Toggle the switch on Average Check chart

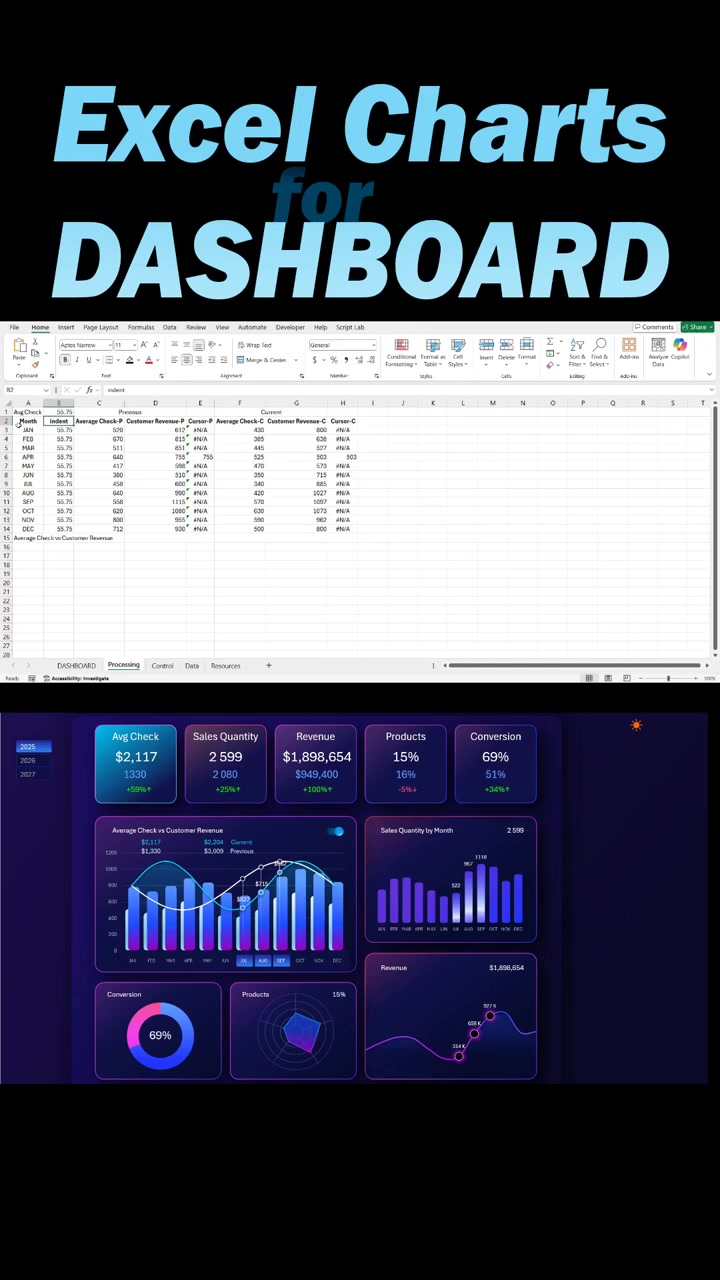point(336,831)
